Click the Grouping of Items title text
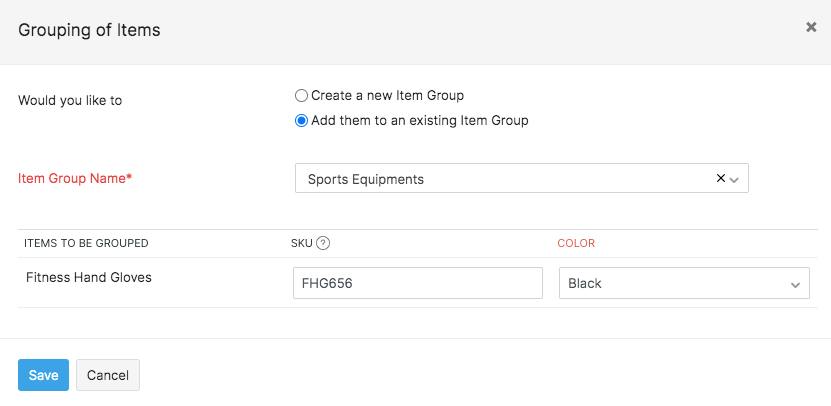This screenshot has height=406, width=831. coord(90,30)
